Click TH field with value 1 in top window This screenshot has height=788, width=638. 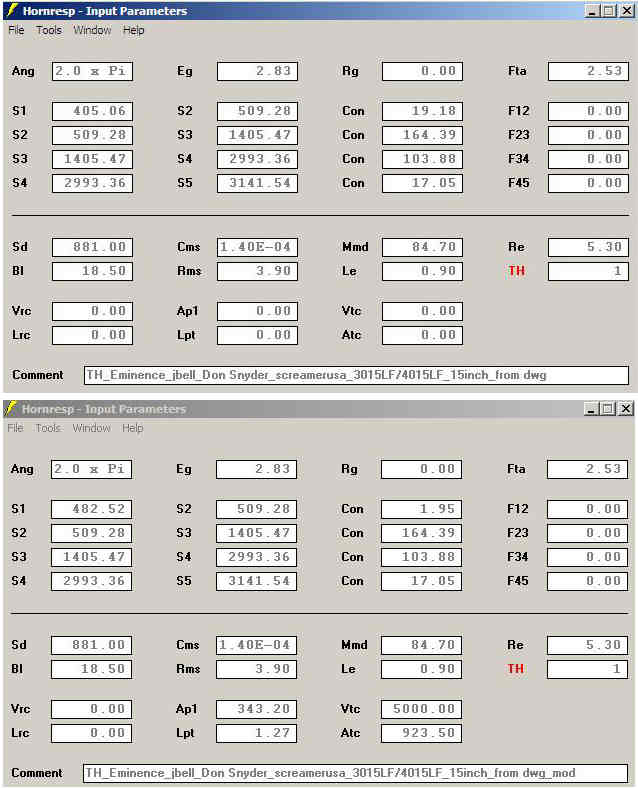(588, 271)
